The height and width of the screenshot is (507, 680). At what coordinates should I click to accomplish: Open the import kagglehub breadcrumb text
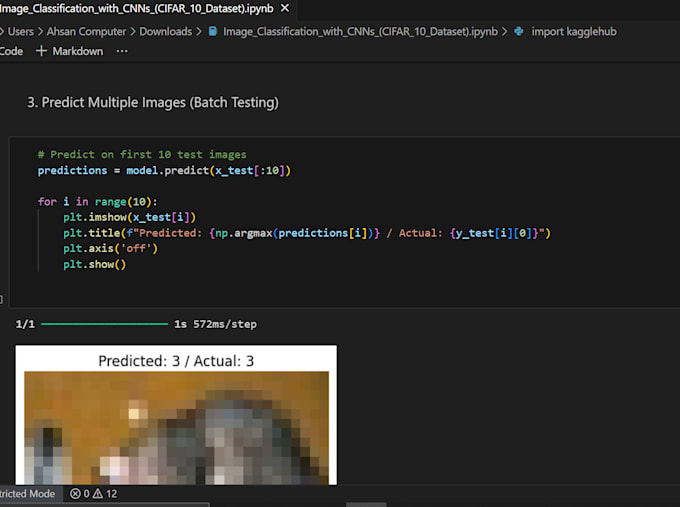573,31
